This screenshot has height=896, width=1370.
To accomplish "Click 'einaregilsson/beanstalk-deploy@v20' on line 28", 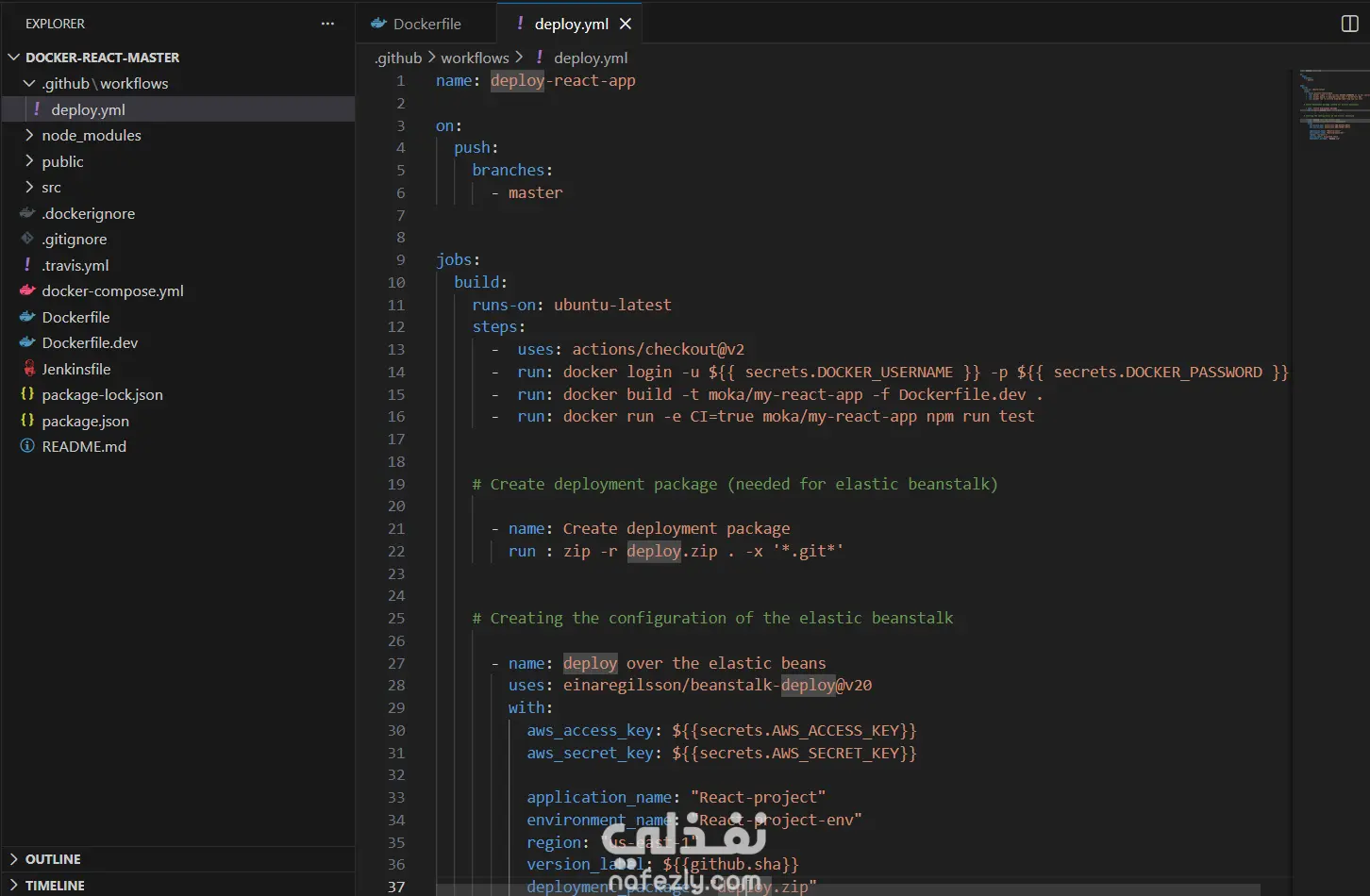I will click(x=717, y=685).
